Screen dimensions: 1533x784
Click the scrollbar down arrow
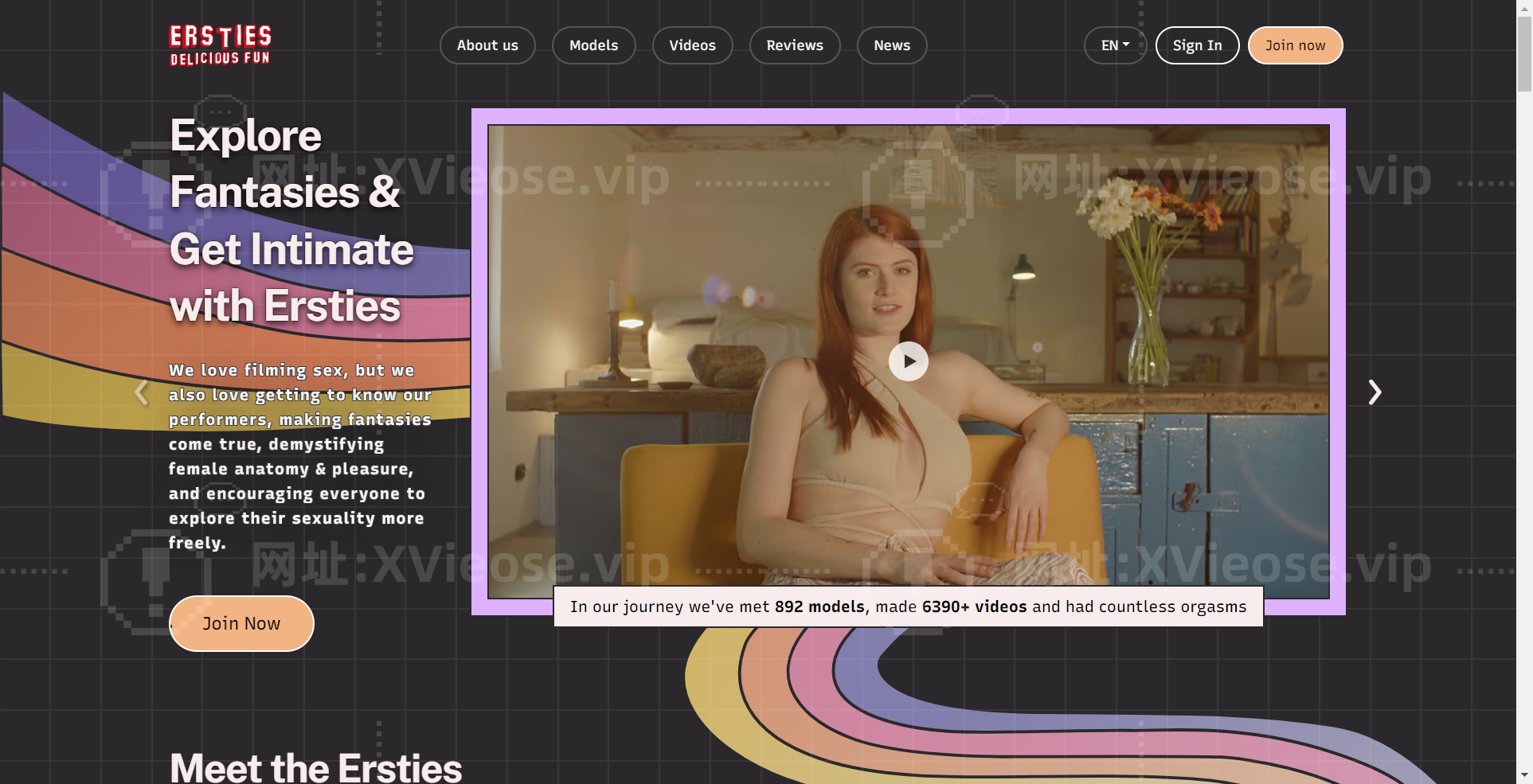point(1524,774)
